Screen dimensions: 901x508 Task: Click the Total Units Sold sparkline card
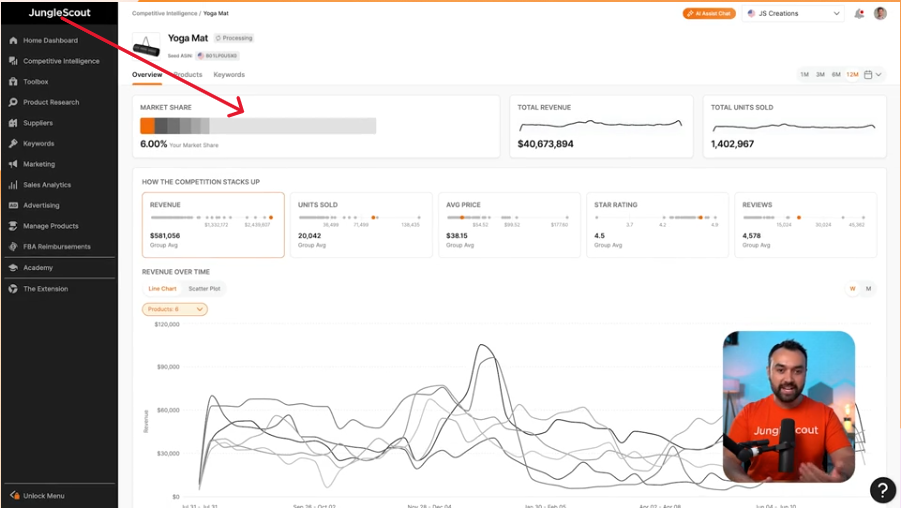click(x=795, y=126)
